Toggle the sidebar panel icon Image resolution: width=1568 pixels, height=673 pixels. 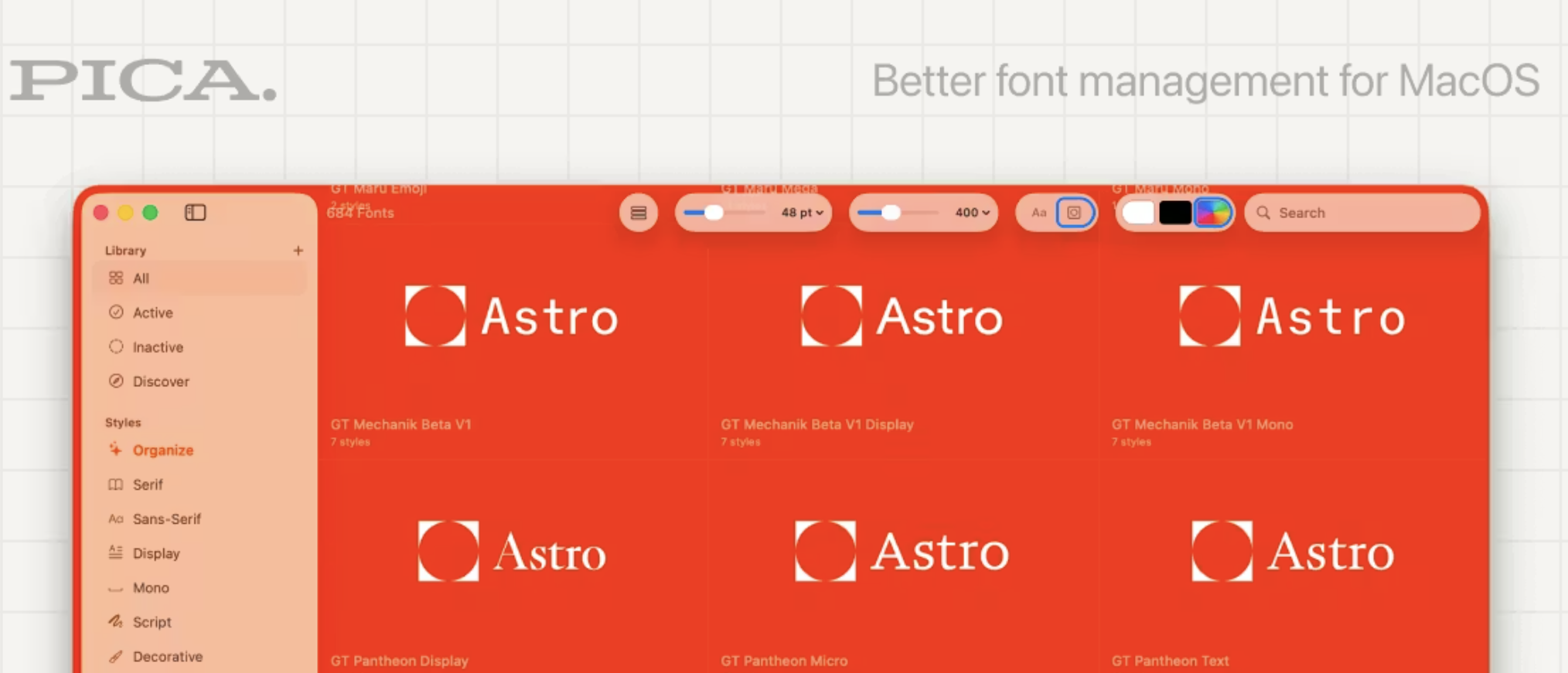click(196, 212)
